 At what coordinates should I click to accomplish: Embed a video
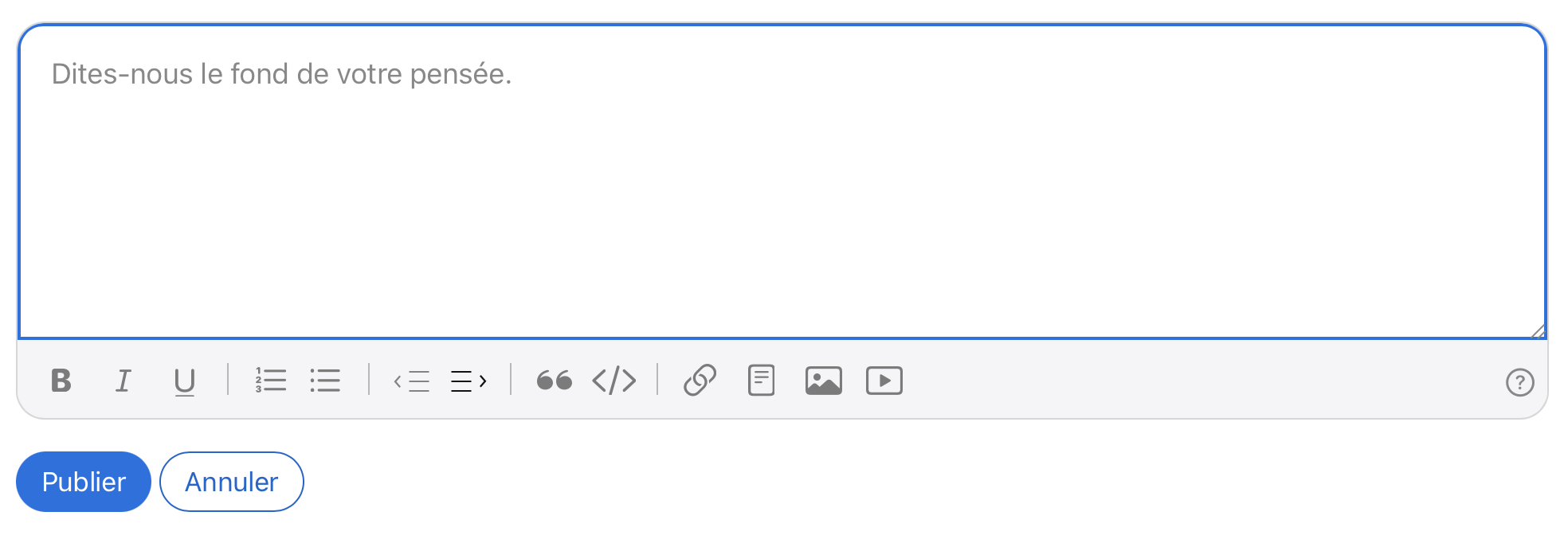pyautogui.click(x=884, y=381)
